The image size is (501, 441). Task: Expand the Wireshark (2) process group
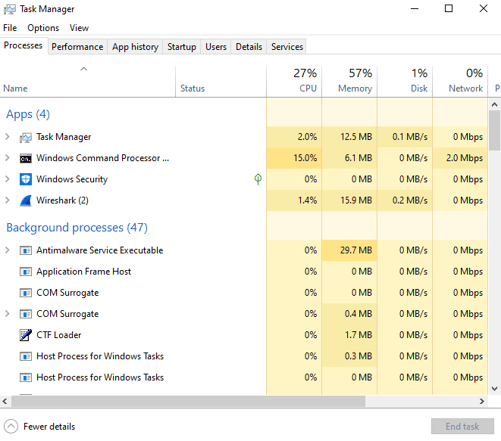(7, 200)
